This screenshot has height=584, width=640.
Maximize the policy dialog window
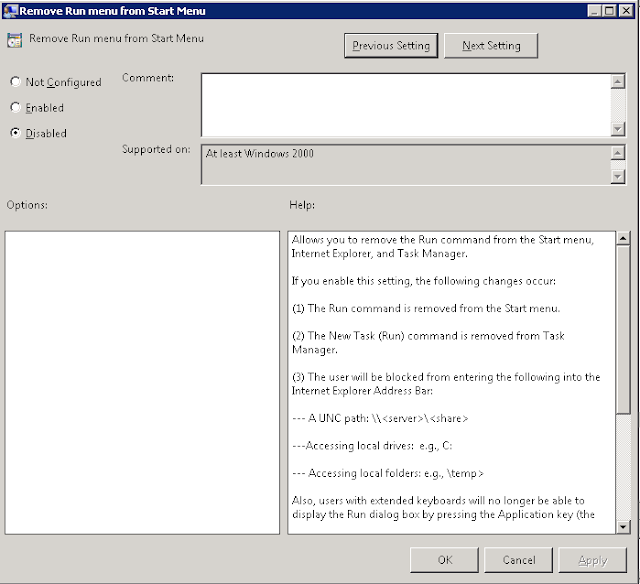point(609,11)
